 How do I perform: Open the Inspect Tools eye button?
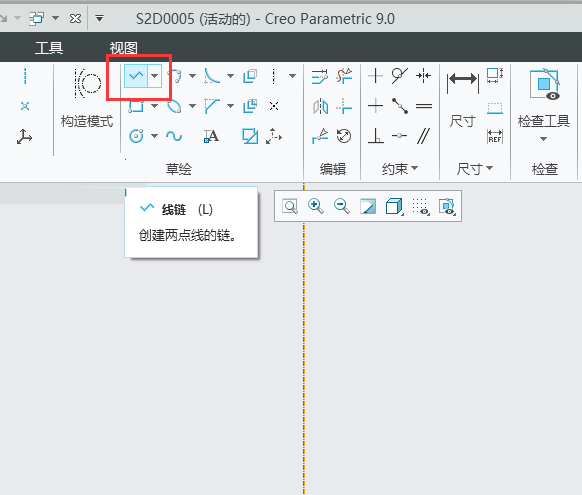(544, 104)
